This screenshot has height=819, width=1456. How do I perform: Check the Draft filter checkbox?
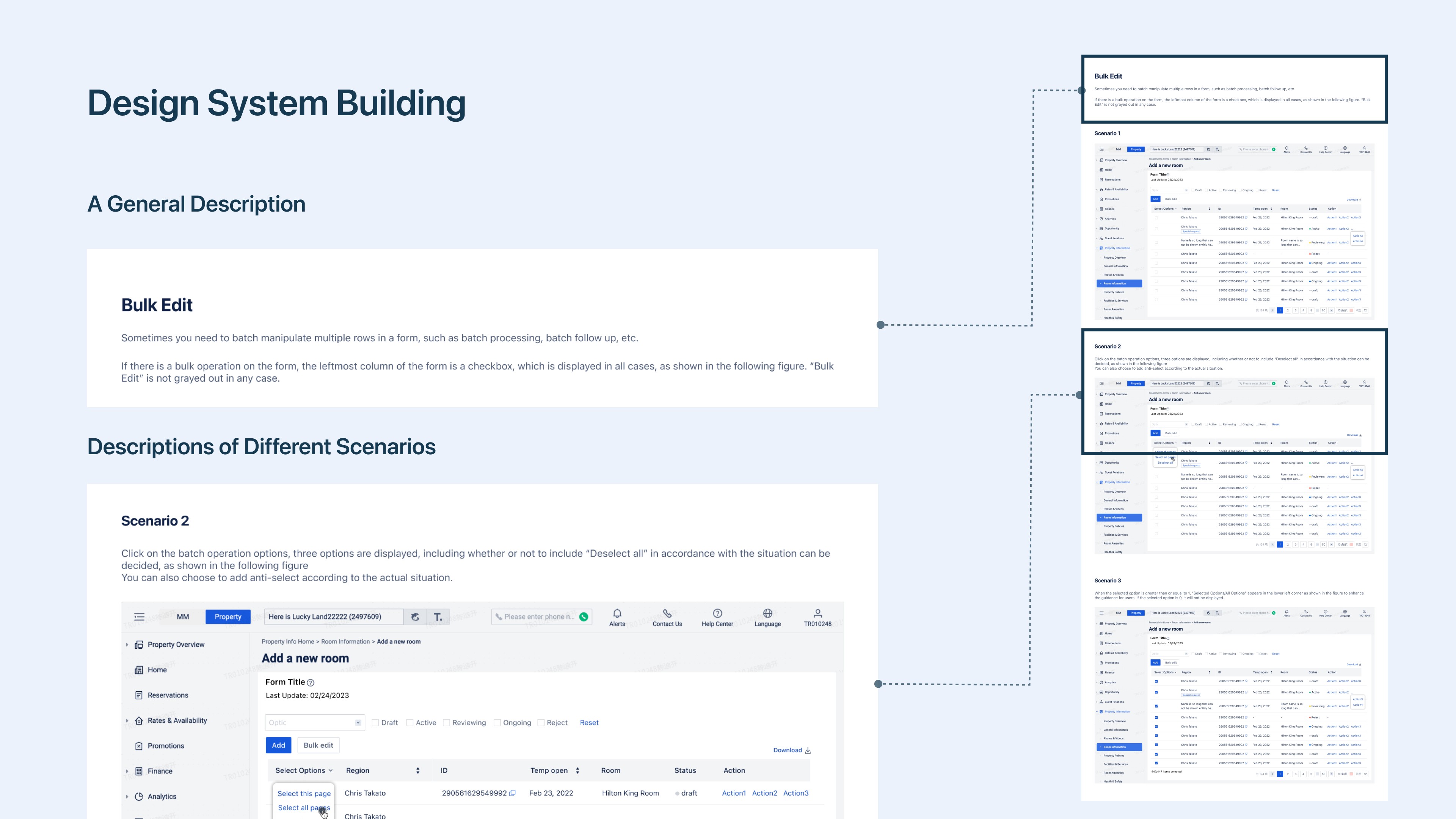tap(375, 723)
